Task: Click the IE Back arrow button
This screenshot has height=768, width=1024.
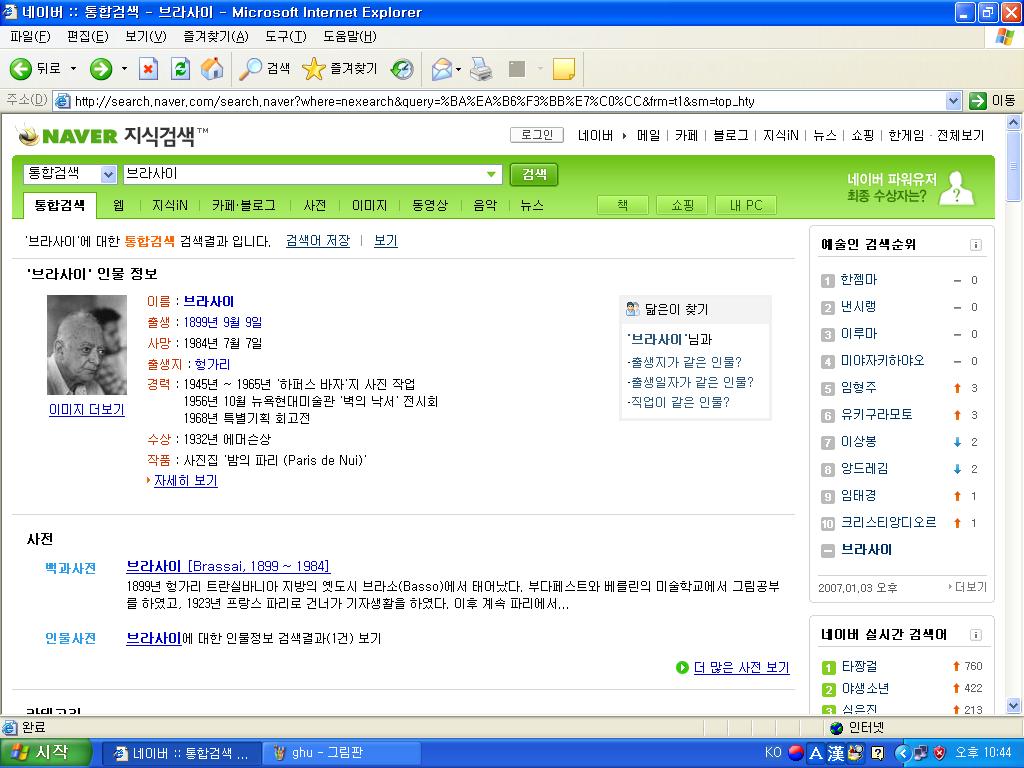Action: pyautogui.click(x=21, y=68)
